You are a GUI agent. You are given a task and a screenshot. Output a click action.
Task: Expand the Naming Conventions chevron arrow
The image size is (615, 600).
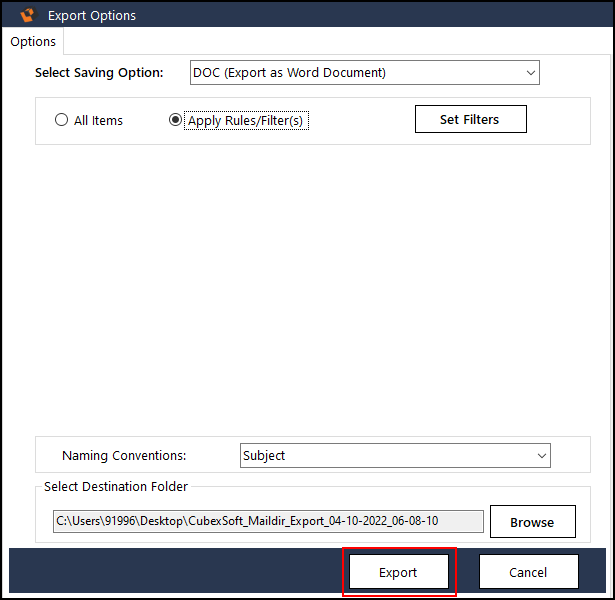541,456
